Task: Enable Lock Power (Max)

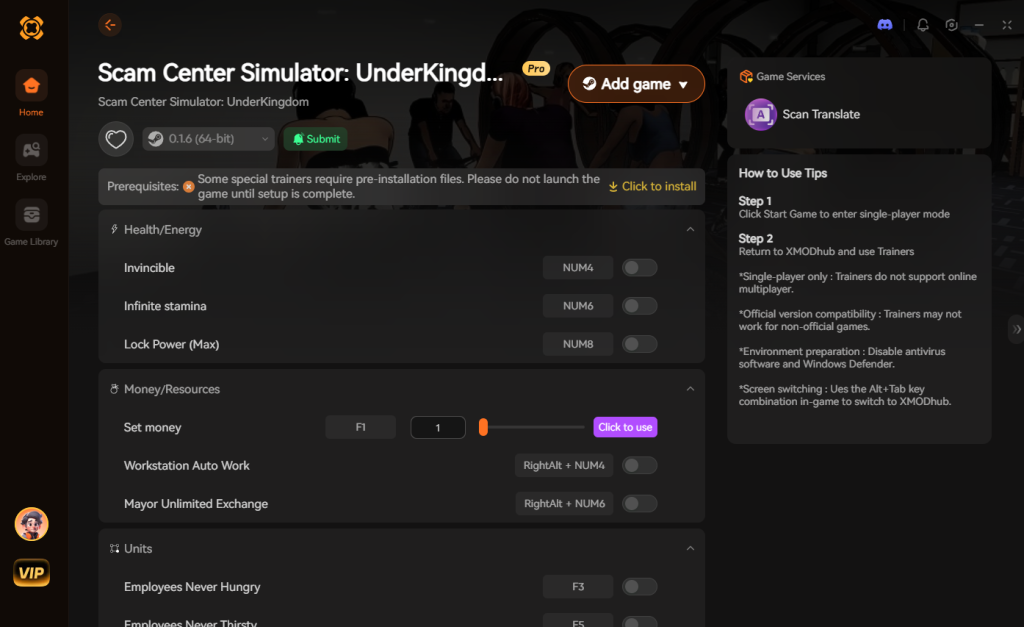Action: (639, 344)
